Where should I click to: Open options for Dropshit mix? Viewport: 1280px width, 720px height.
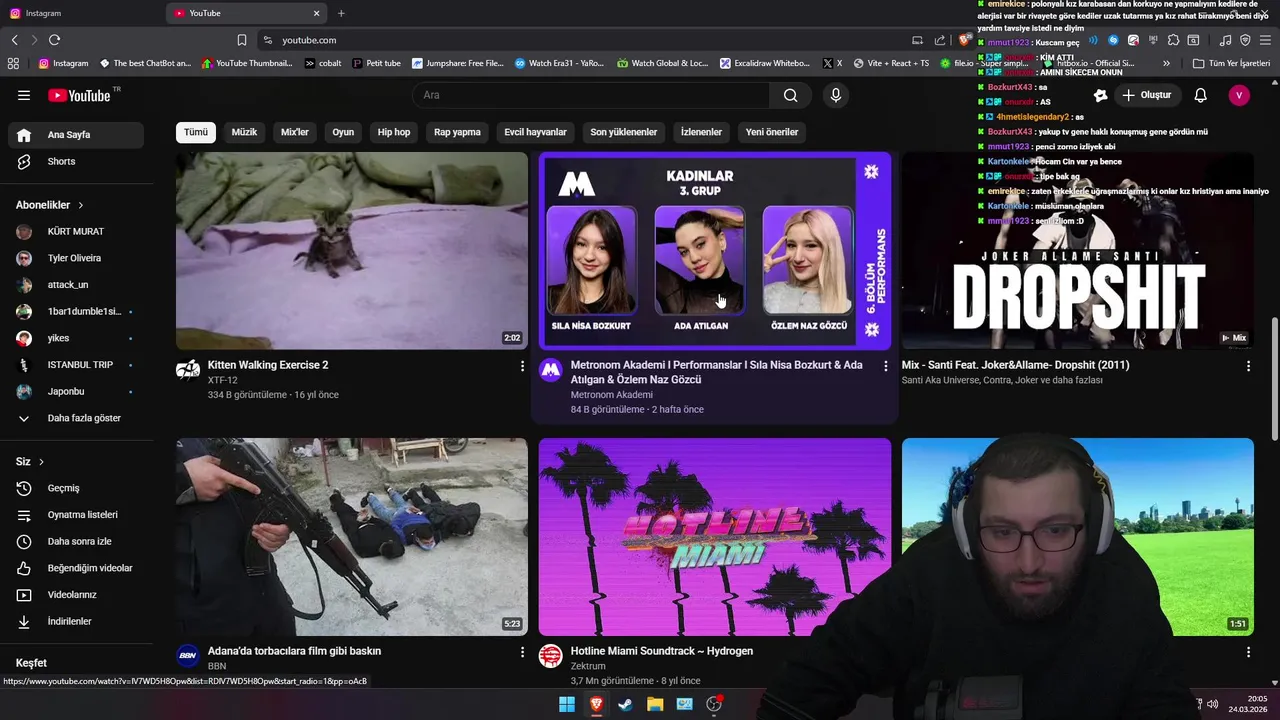click(x=1248, y=366)
